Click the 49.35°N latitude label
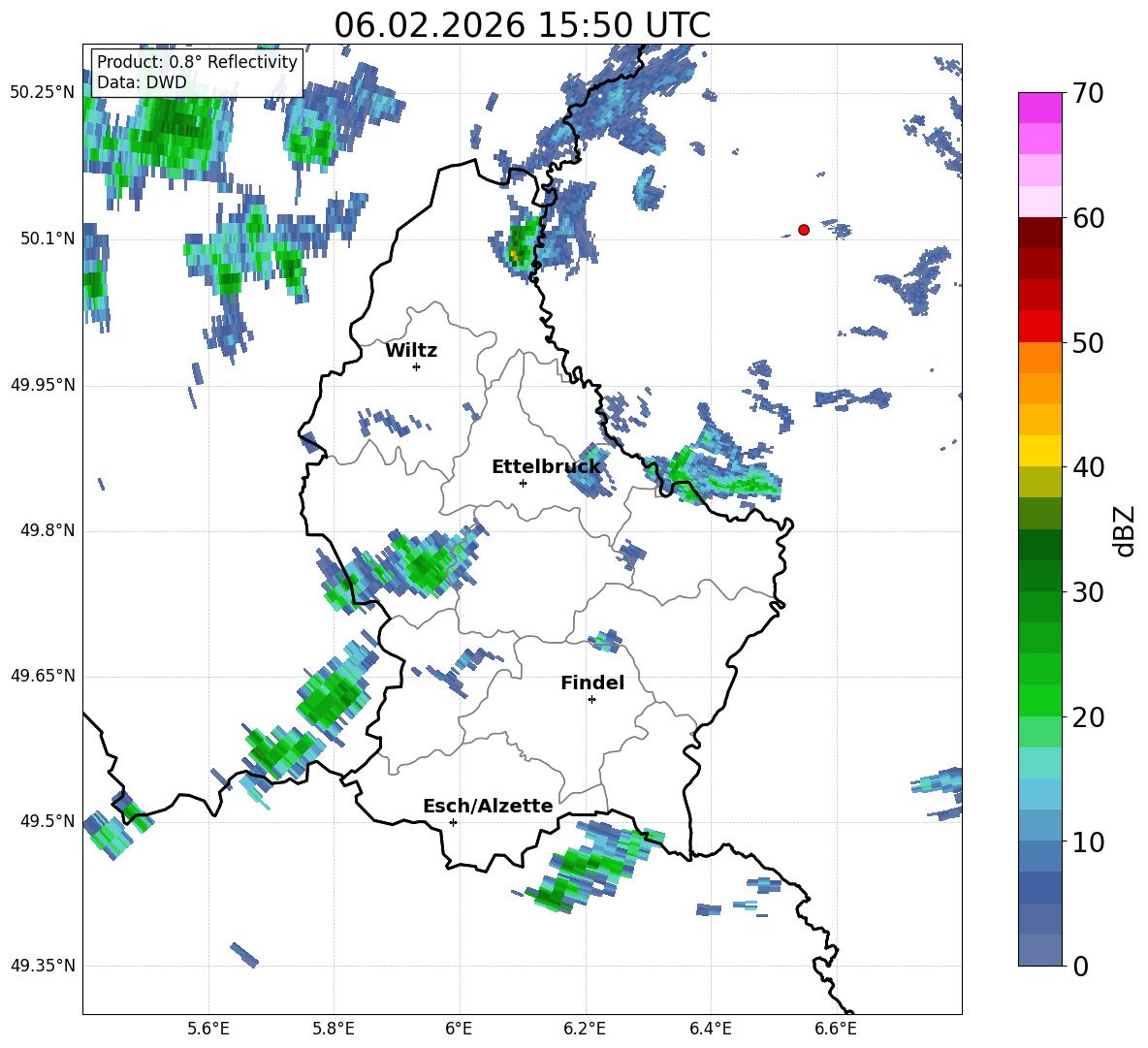The width and height of the screenshot is (1148, 1048). (43, 966)
